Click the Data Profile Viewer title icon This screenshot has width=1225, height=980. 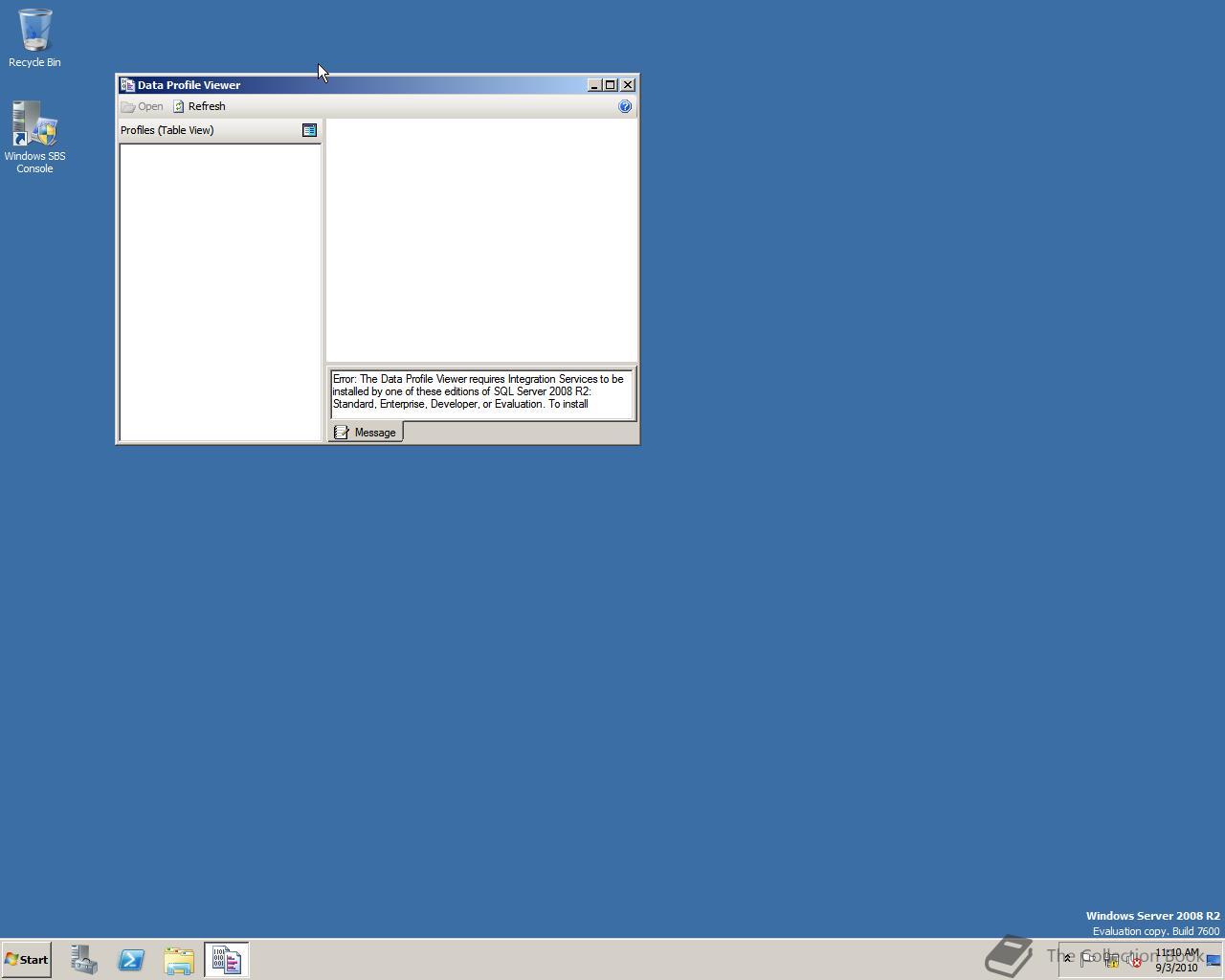(127, 85)
